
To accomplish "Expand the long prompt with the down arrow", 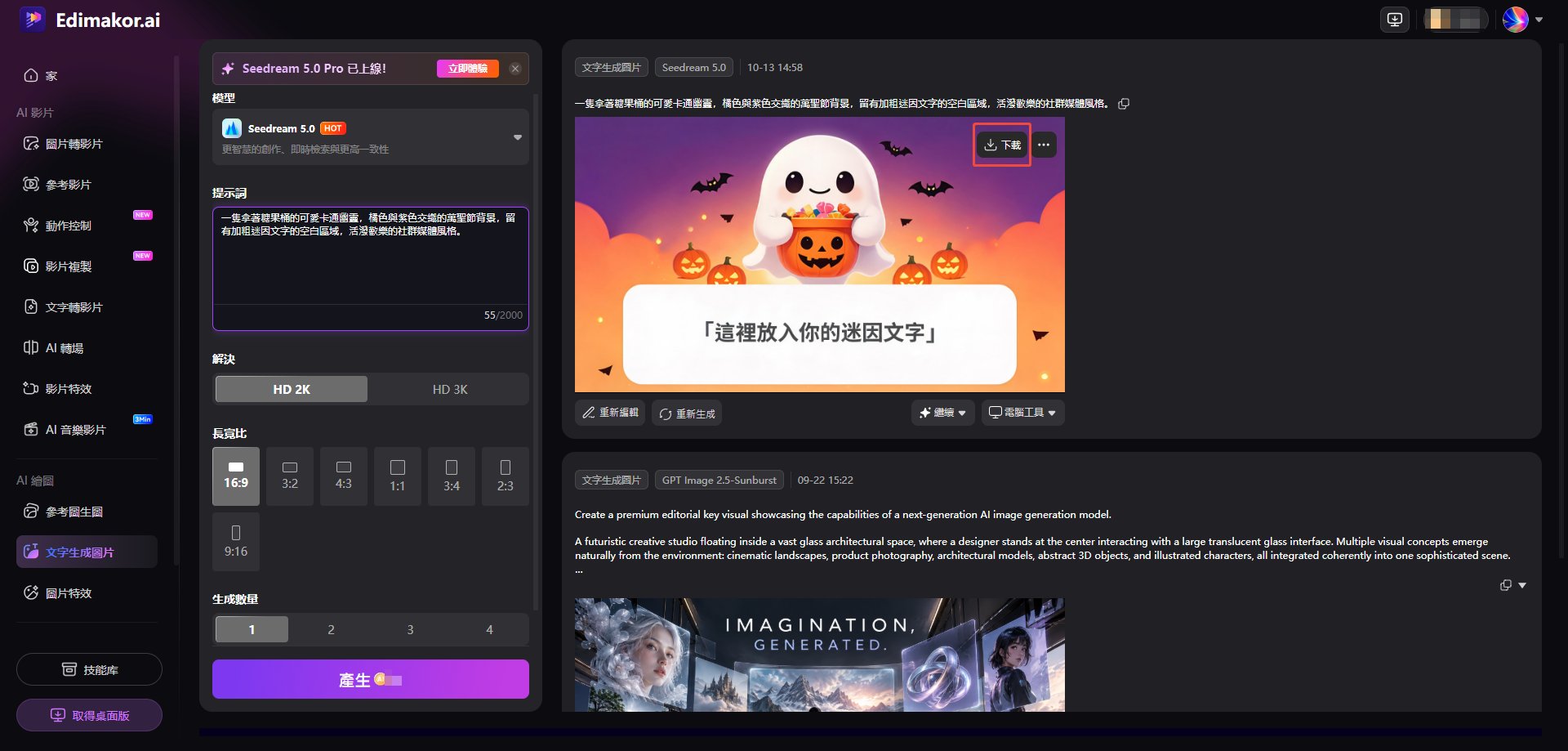I will [x=1522, y=585].
